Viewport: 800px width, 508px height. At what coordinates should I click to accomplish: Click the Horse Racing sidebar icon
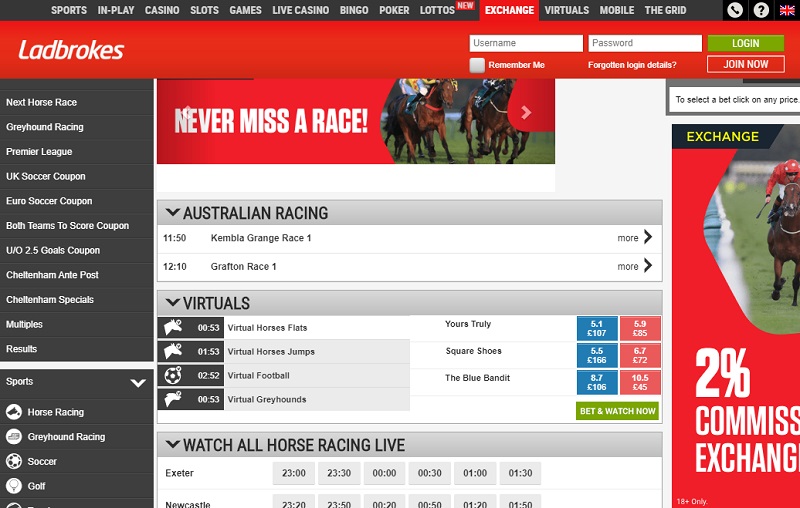point(14,412)
